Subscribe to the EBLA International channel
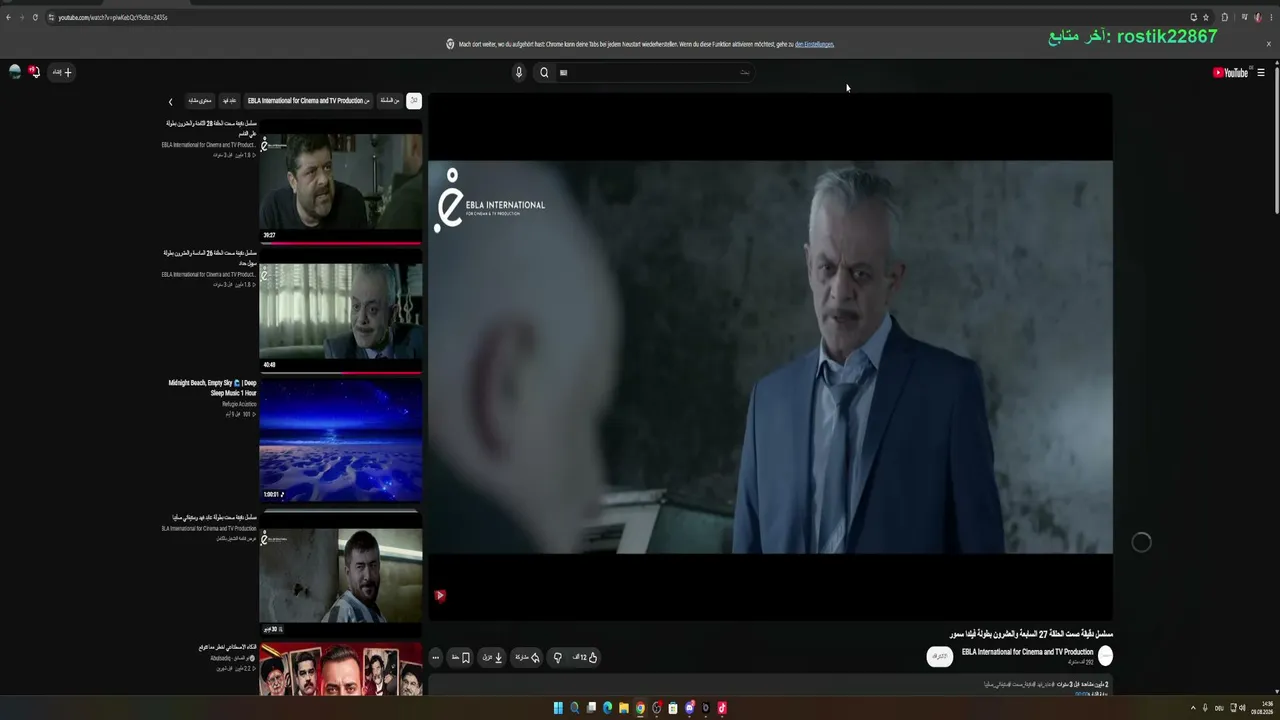 pos(939,656)
